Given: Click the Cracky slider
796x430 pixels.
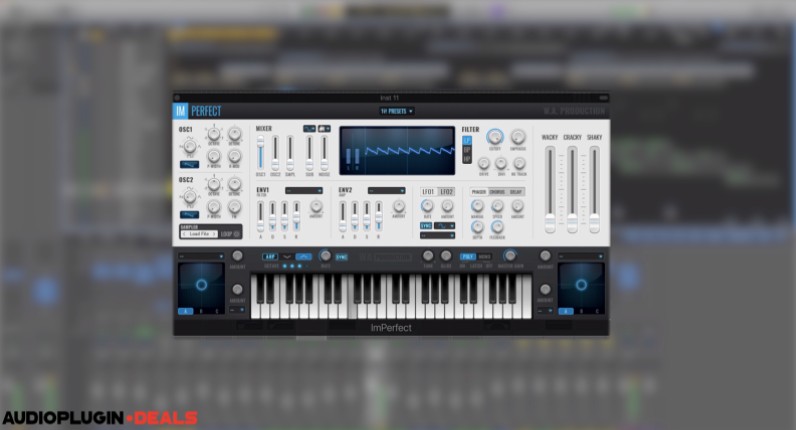Looking at the screenshot, I should [572, 189].
